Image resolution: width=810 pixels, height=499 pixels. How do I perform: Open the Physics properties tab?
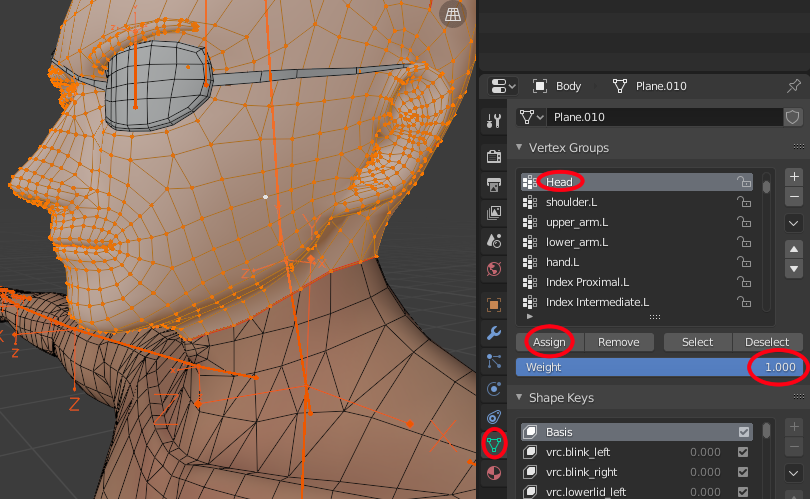494,389
